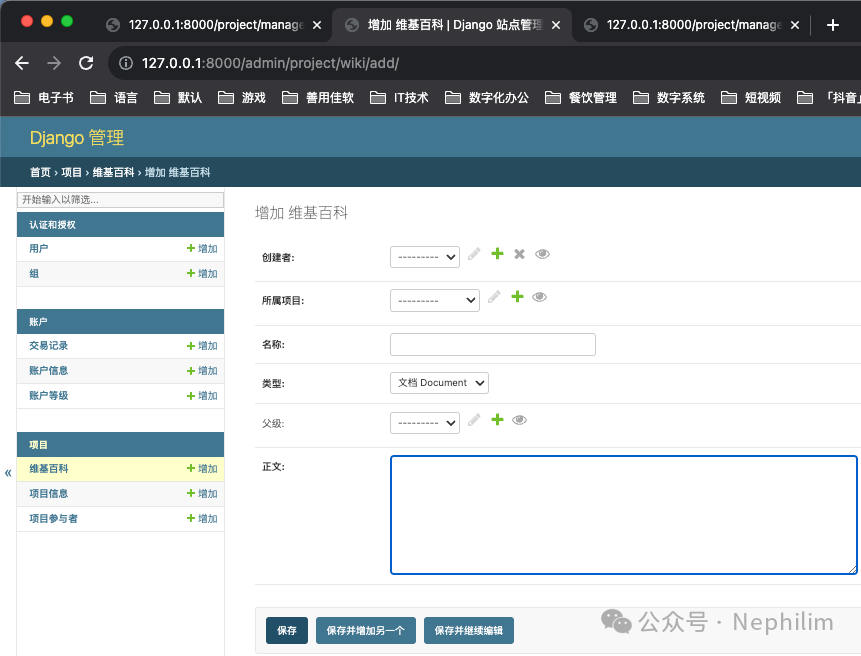Click the pencil icon next to 父级
This screenshot has height=656, width=861.
point(474,419)
